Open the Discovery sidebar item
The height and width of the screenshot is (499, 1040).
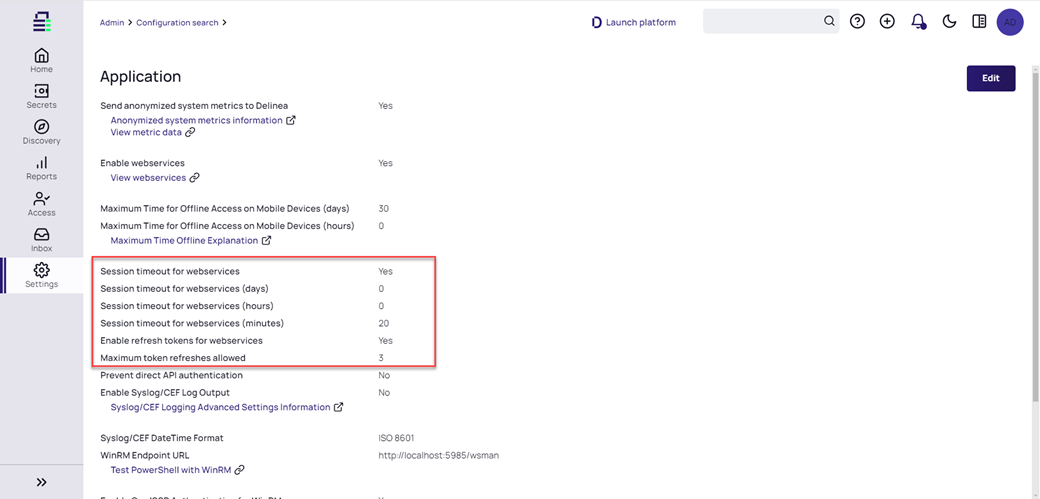point(41,132)
